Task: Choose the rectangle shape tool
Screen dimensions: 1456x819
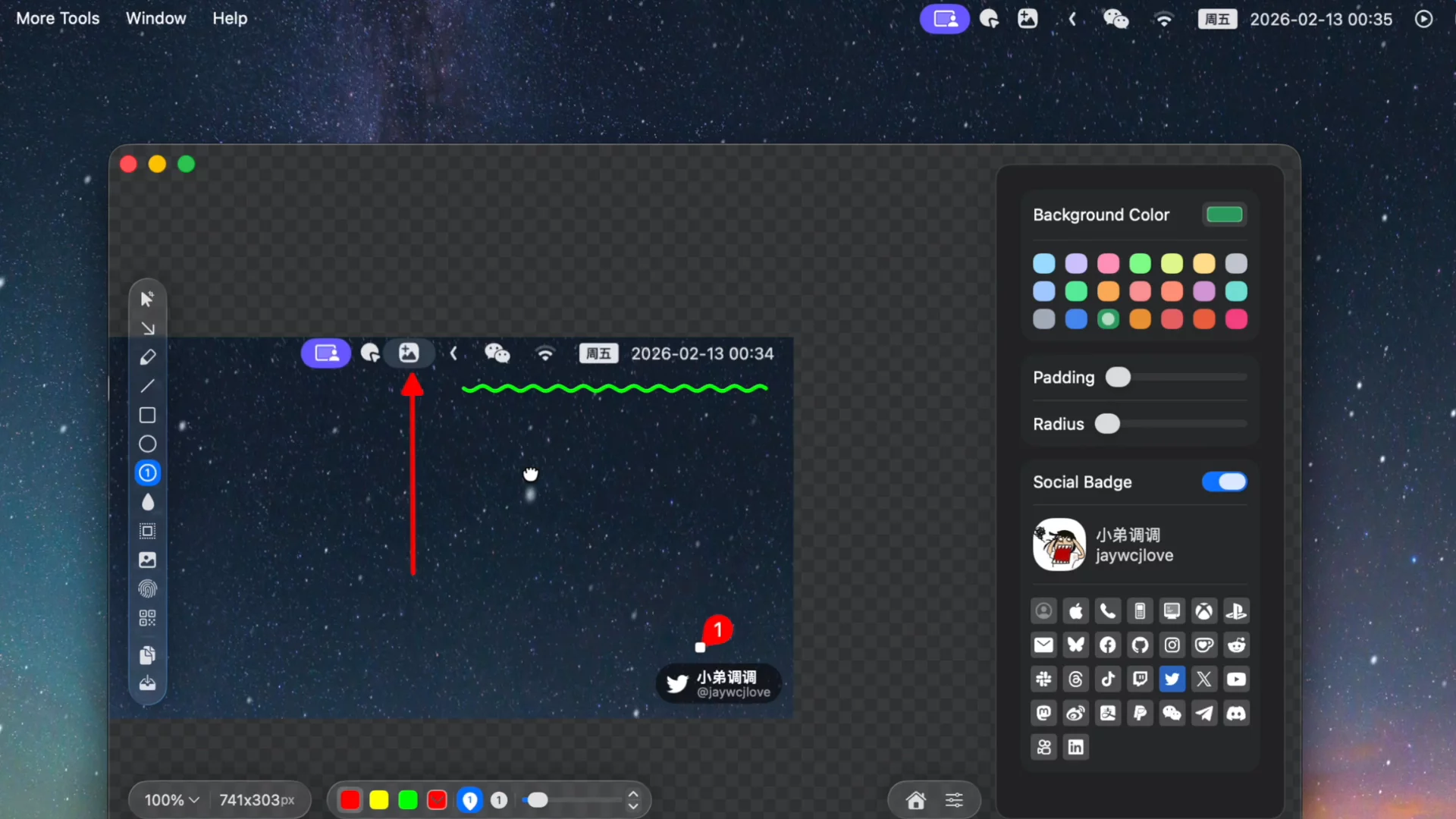Action: click(148, 415)
